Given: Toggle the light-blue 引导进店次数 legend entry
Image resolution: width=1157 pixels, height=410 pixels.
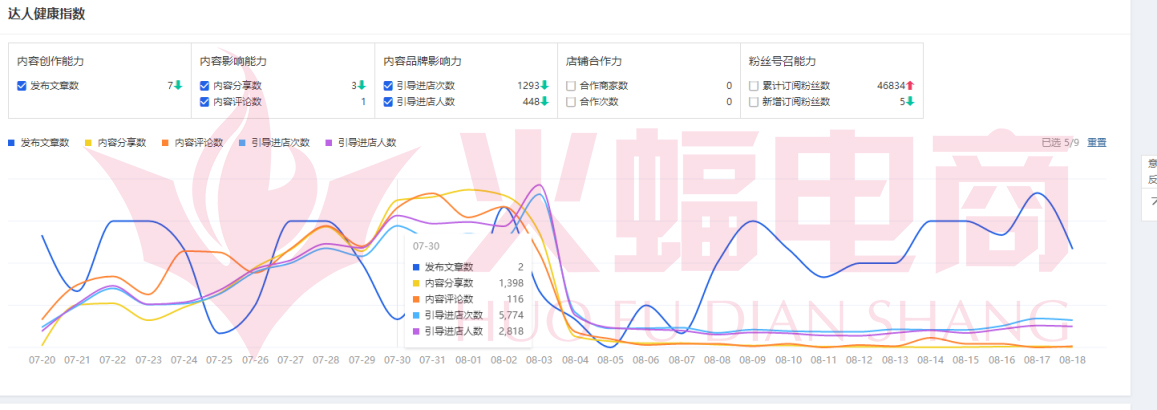Looking at the screenshot, I should [243, 143].
